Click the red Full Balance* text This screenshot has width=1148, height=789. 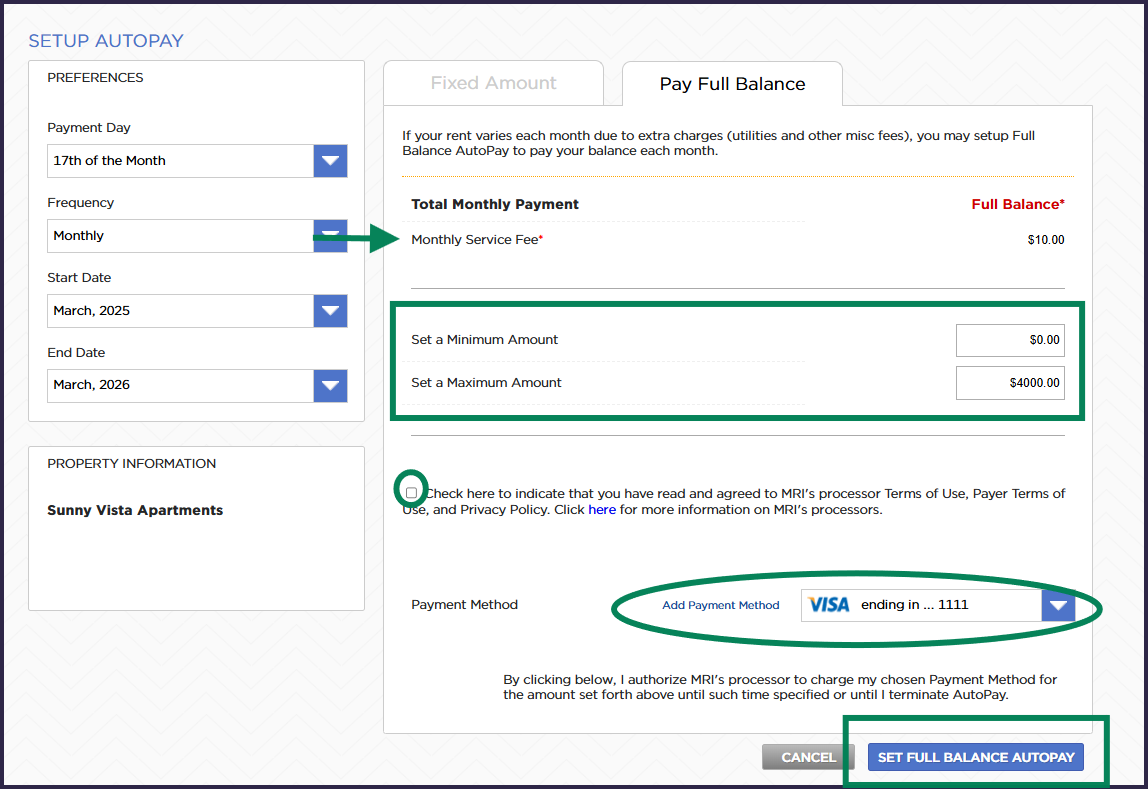coord(1018,204)
